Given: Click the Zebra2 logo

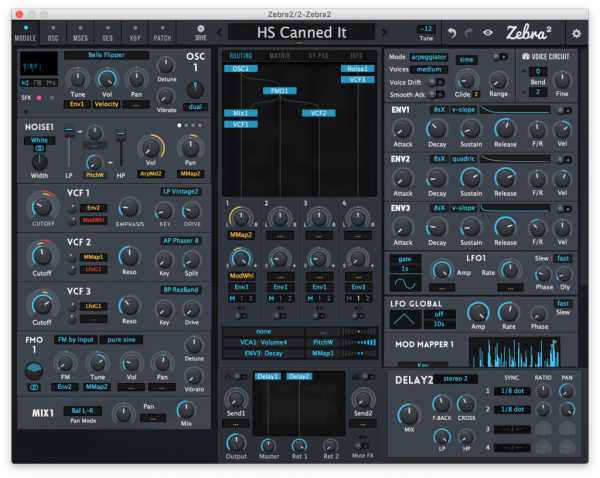Looking at the screenshot, I should tap(528, 33).
